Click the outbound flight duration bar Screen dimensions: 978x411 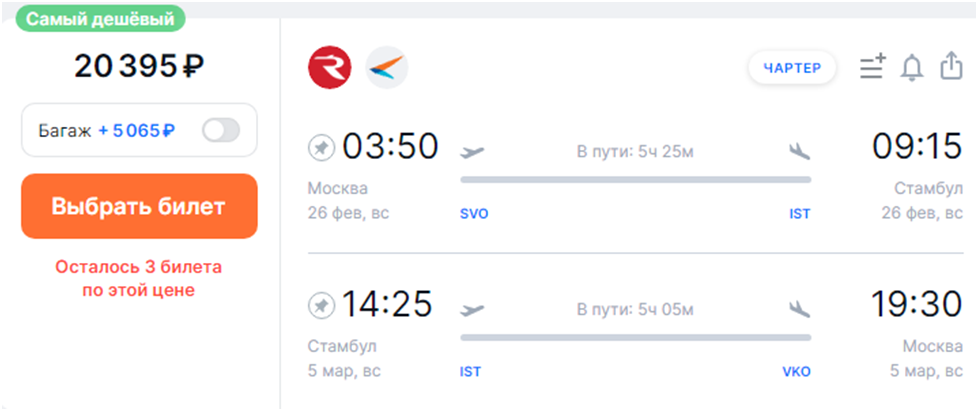tap(635, 180)
